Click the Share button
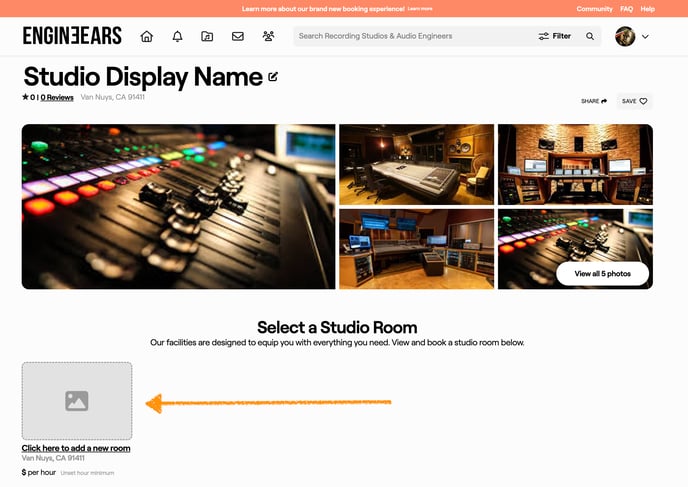688x487 pixels. (x=594, y=101)
